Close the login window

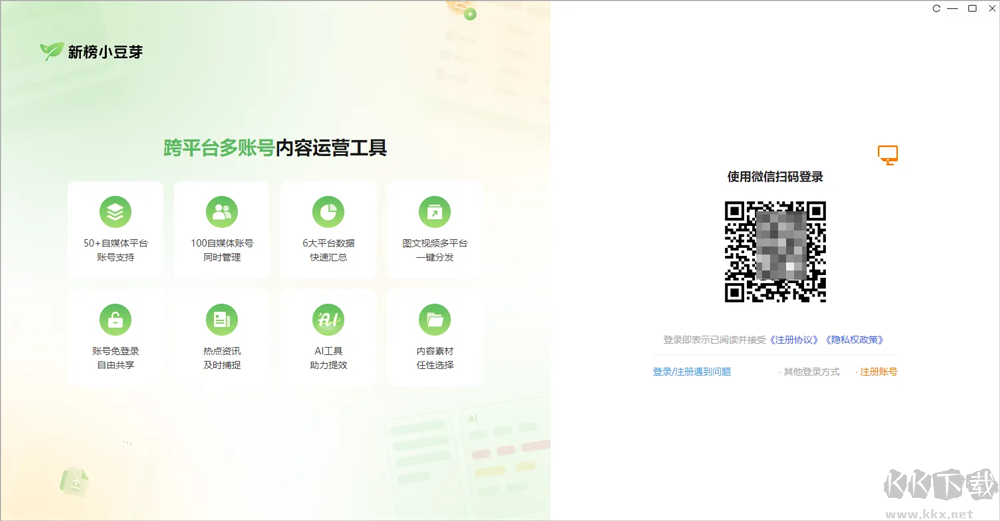[992, 8]
